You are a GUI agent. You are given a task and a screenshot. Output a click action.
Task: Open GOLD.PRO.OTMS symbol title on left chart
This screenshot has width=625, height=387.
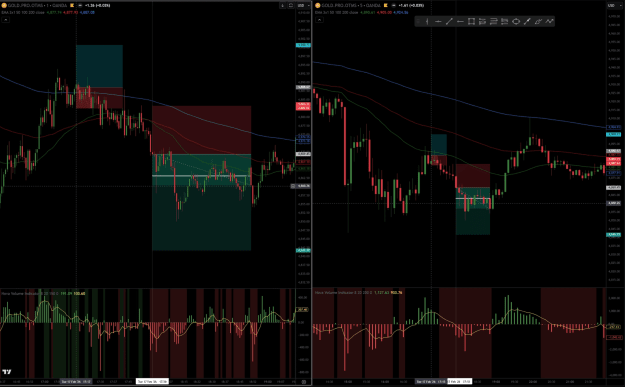coord(37,6)
